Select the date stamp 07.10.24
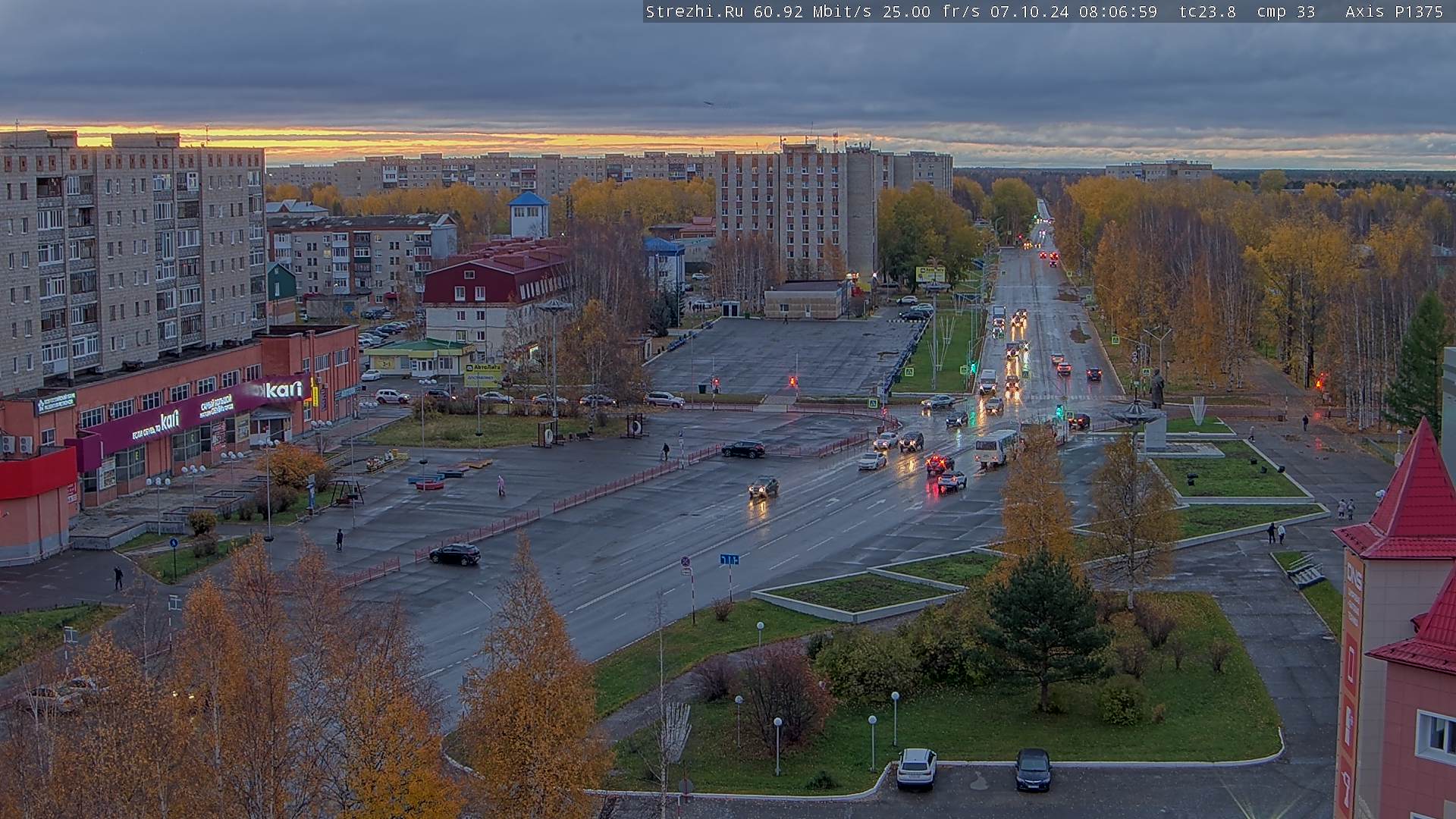The height and width of the screenshot is (819, 1456). (1029, 11)
